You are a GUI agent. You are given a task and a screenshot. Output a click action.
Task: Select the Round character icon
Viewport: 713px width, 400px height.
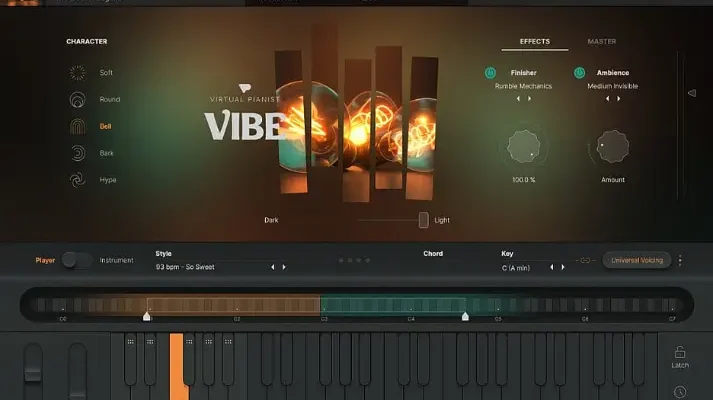point(78,100)
